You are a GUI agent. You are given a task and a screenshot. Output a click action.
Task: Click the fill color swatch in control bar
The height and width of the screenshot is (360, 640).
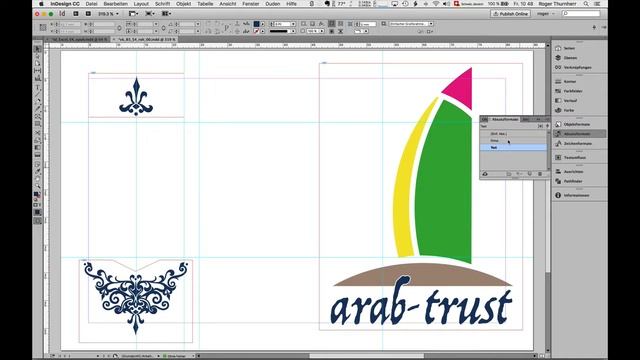click(x=256, y=24)
